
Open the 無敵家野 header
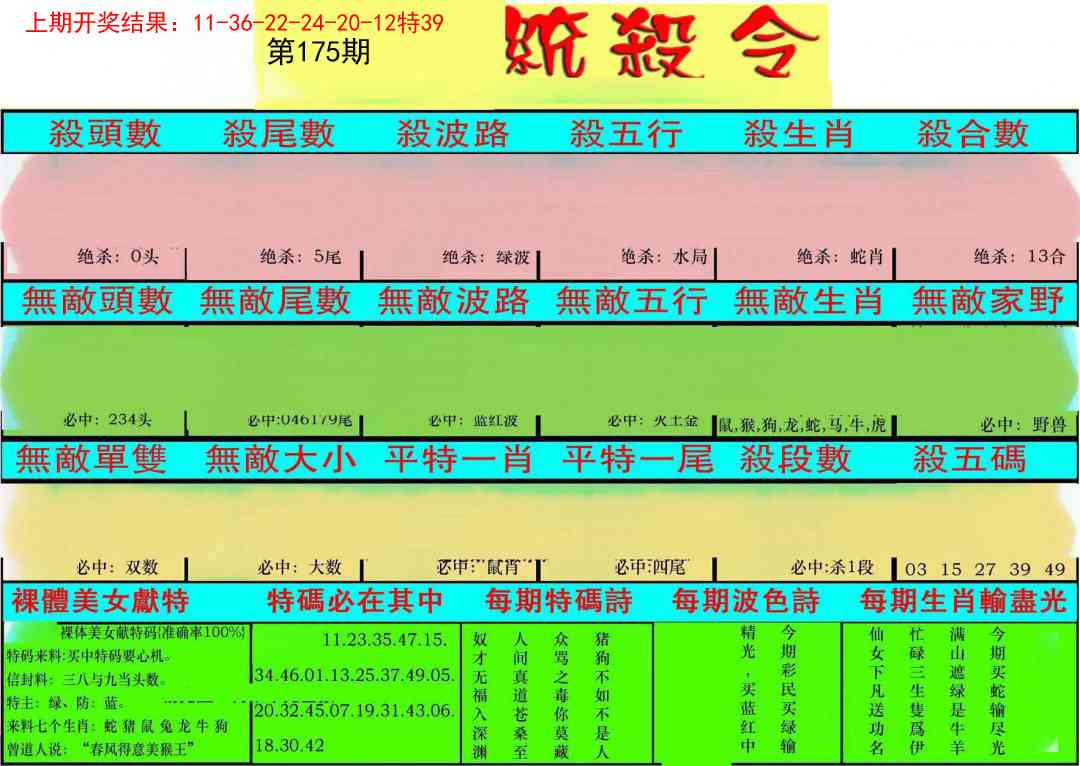988,301
